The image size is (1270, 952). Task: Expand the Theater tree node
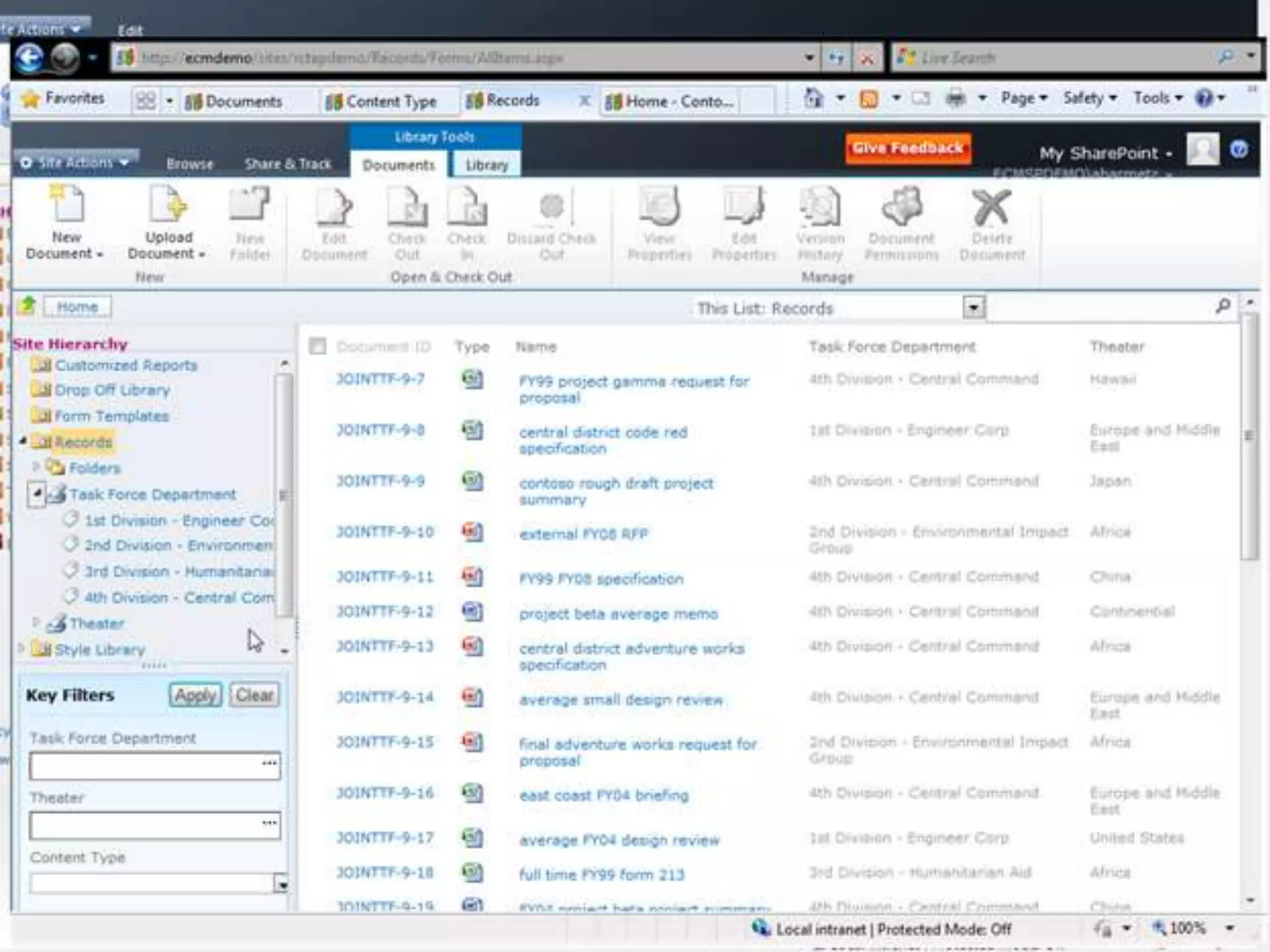pos(36,622)
